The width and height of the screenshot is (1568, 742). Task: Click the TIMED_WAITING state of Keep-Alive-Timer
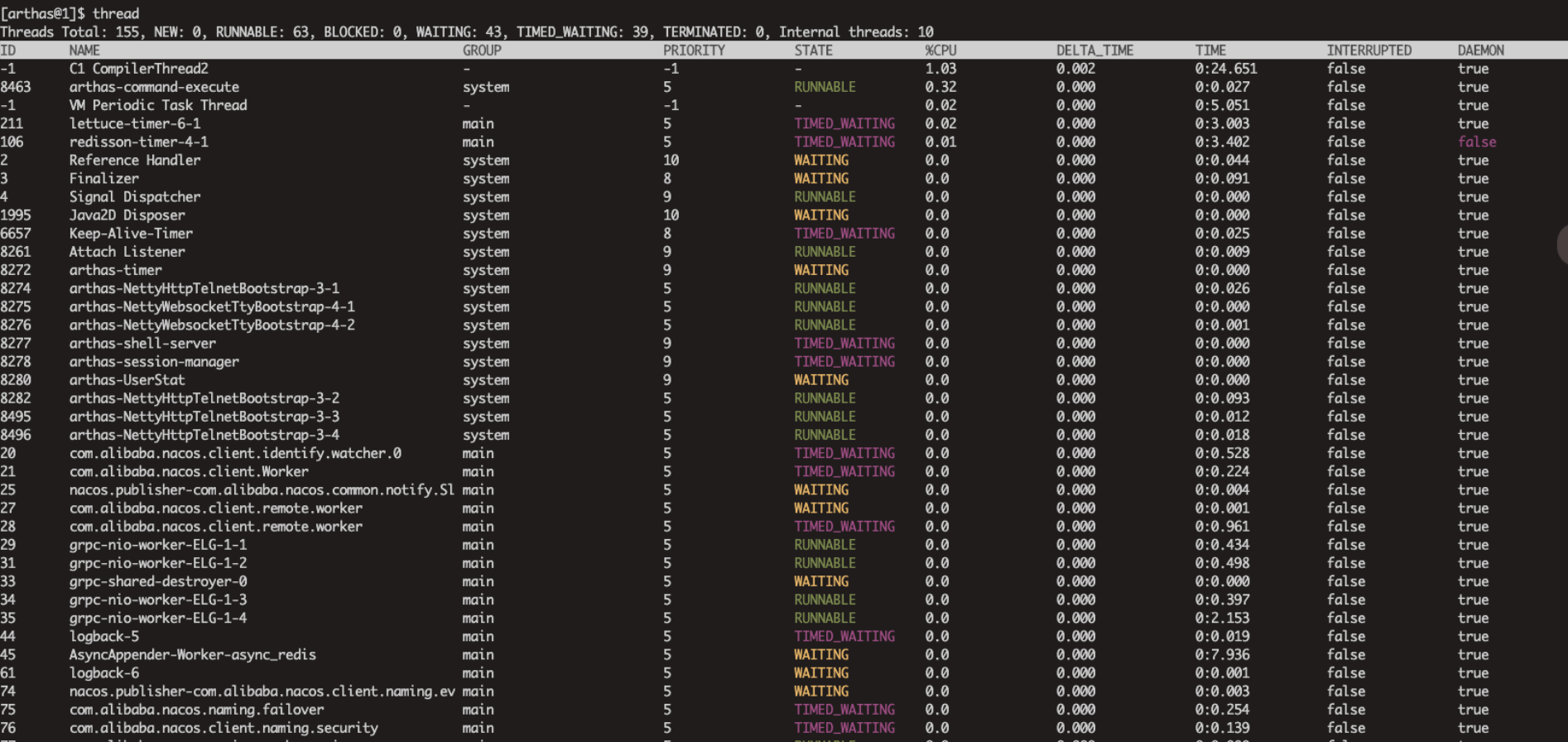(844, 234)
